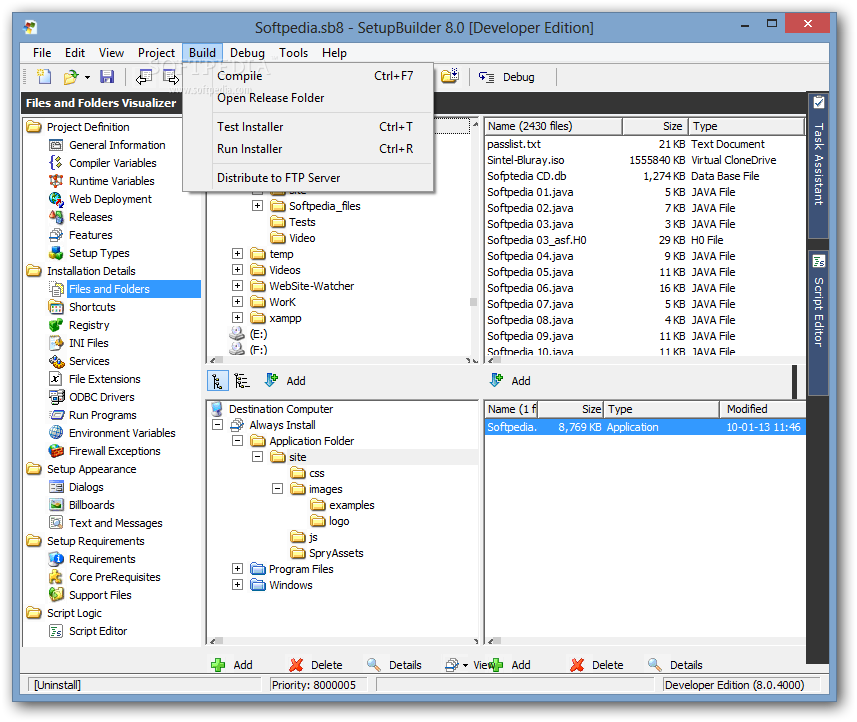Click the Save floppy disk icon
The width and height of the screenshot is (857, 722).
click(107, 77)
